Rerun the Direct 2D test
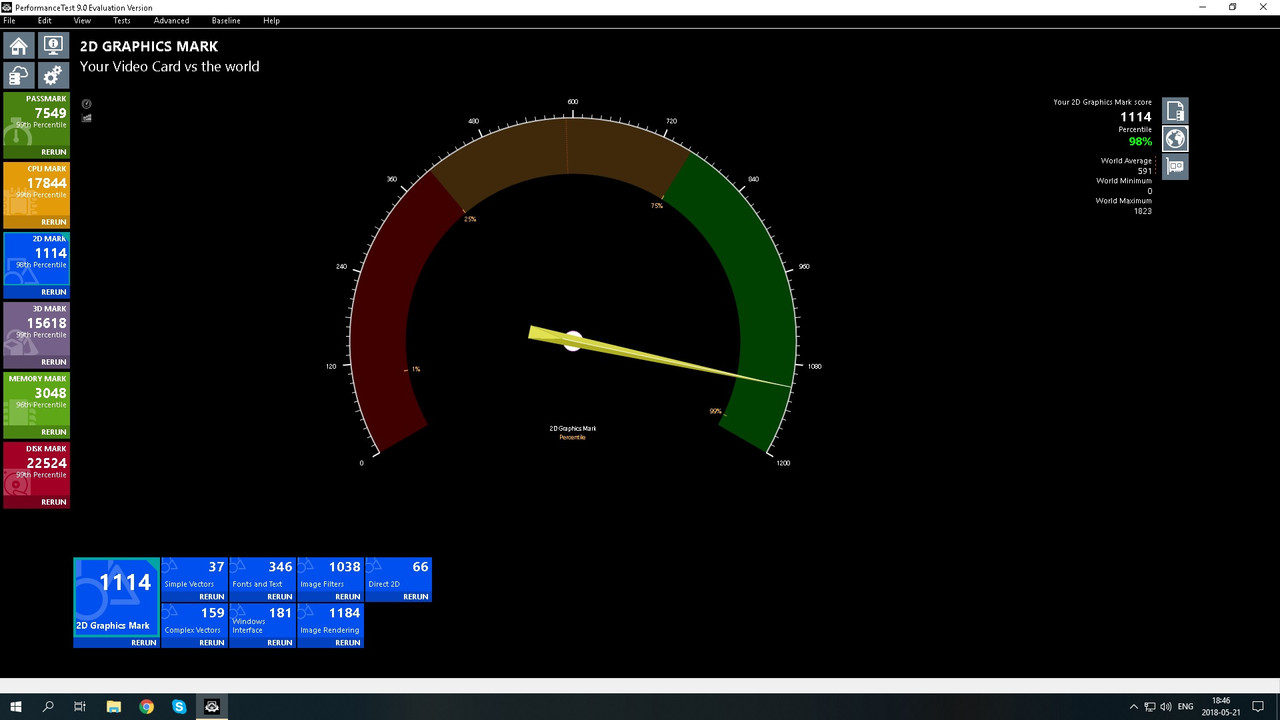 tap(415, 597)
